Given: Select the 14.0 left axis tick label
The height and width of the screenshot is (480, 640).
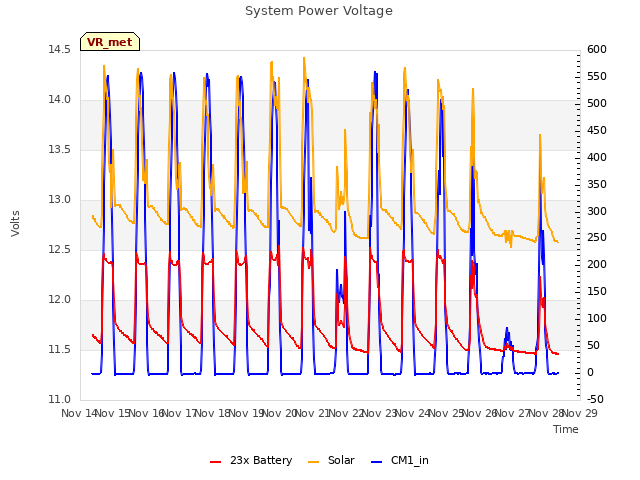Looking at the screenshot, I should tap(60, 100).
